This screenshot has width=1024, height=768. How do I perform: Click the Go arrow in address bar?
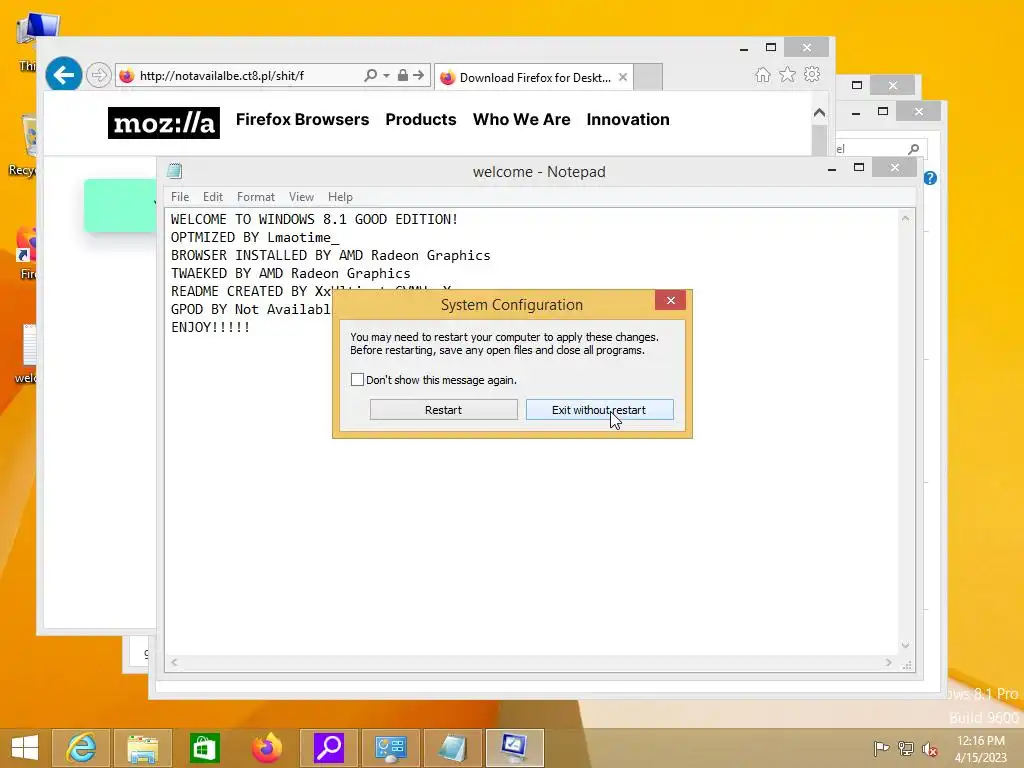tap(419, 76)
